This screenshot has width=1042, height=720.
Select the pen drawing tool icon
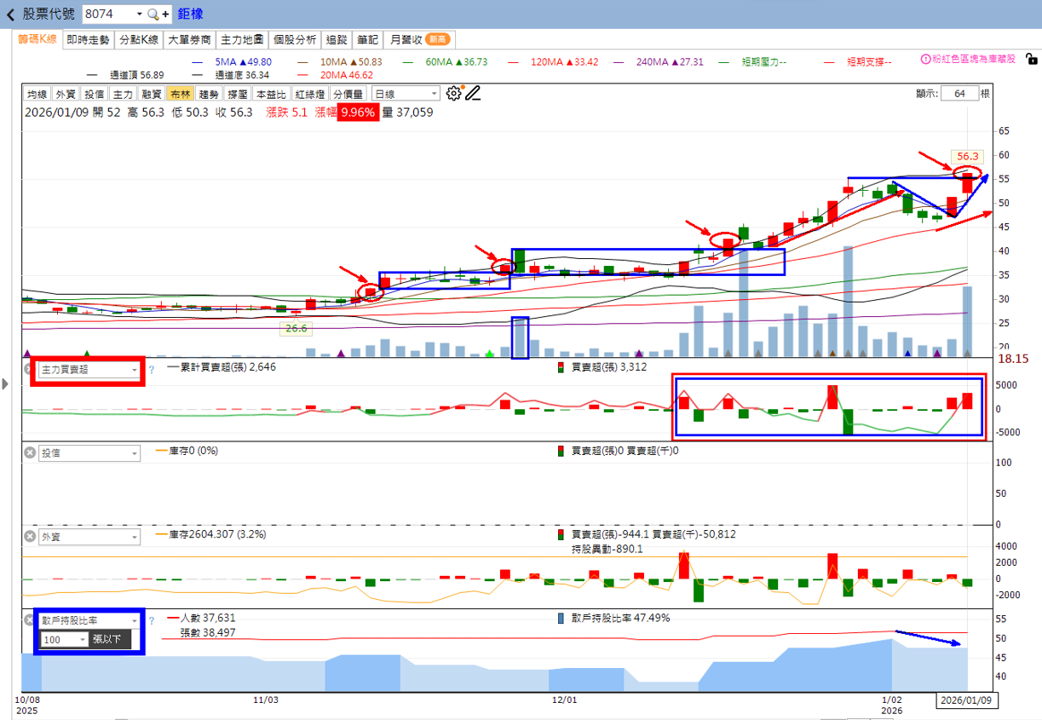click(472, 94)
